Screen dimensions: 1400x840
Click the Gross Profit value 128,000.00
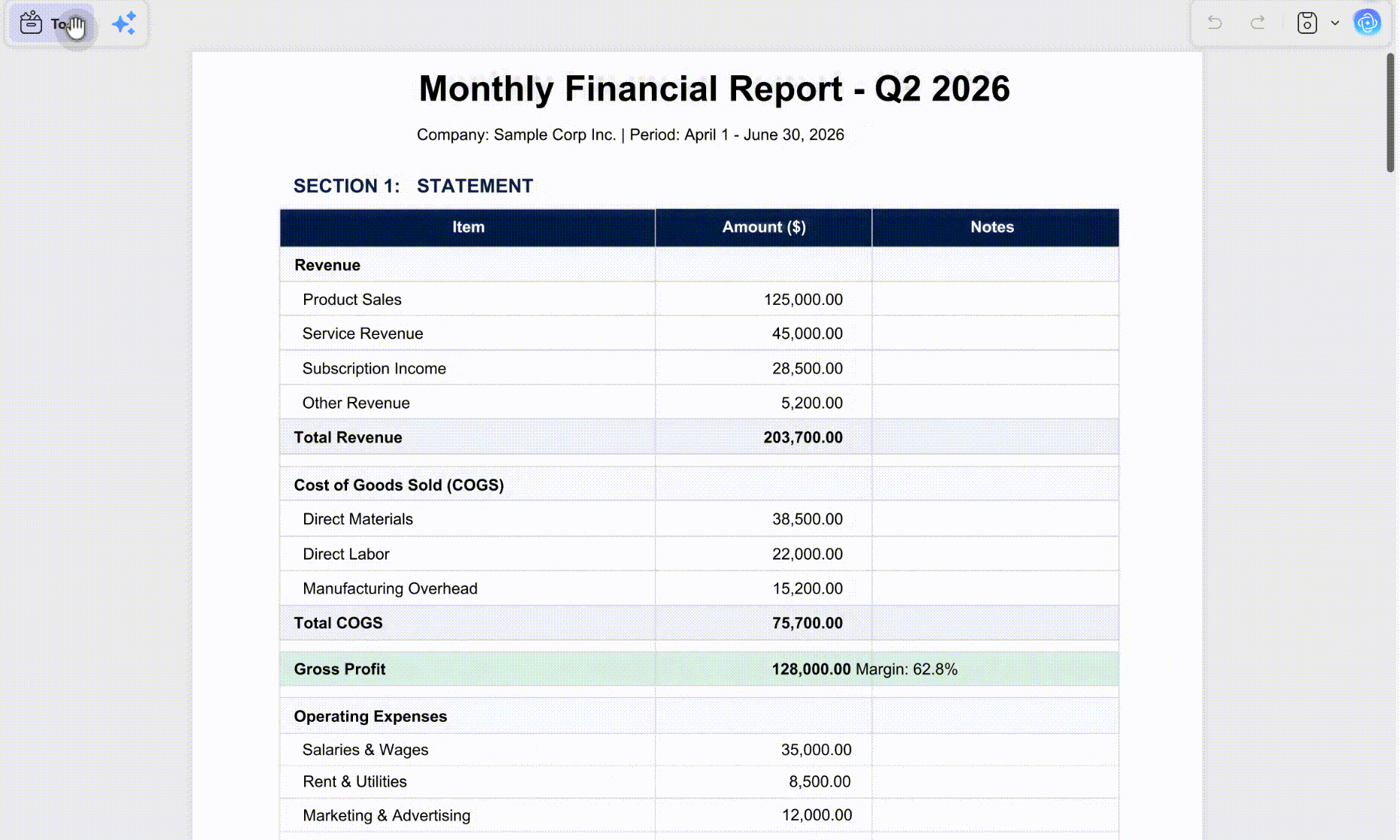coord(811,669)
